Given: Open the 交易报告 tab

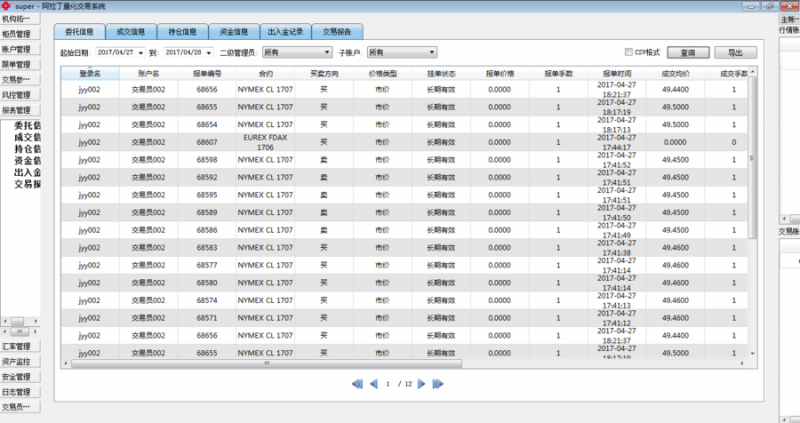Looking at the screenshot, I should point(337,32).
